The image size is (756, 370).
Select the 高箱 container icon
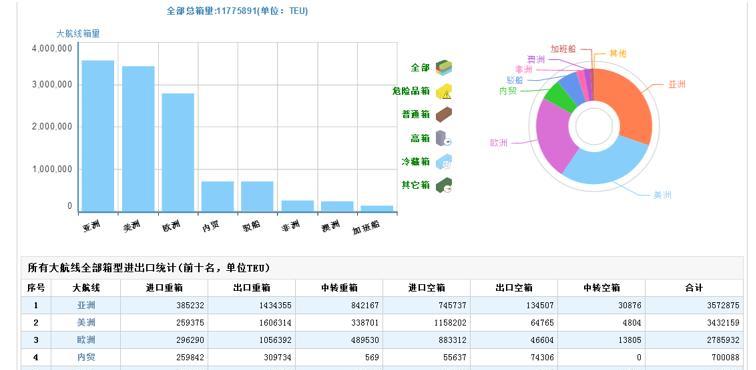coord(444,138)
